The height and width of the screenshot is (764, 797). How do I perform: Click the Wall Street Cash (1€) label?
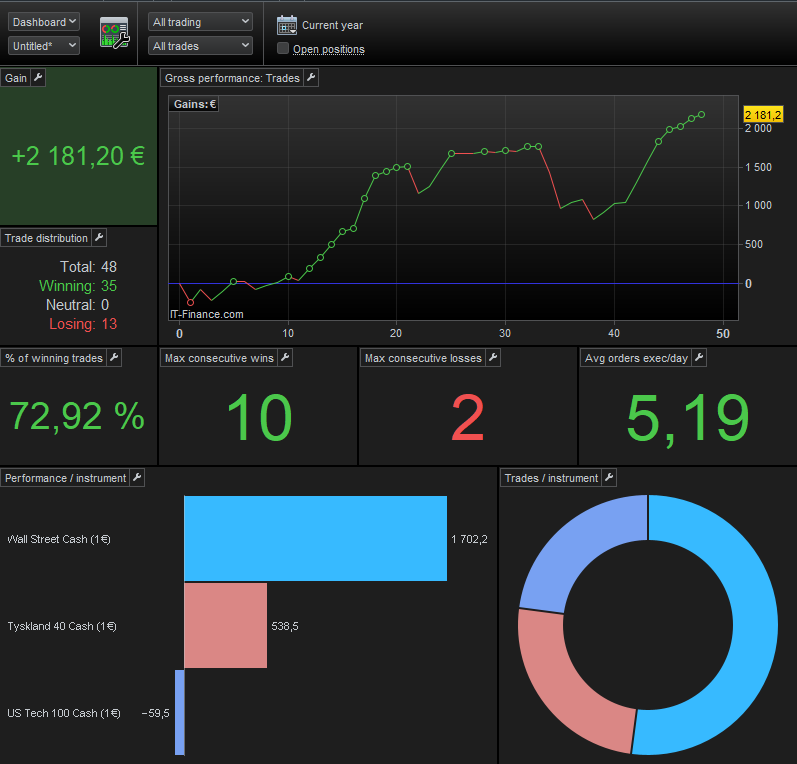pyautogui.click(x=58, y=539)
